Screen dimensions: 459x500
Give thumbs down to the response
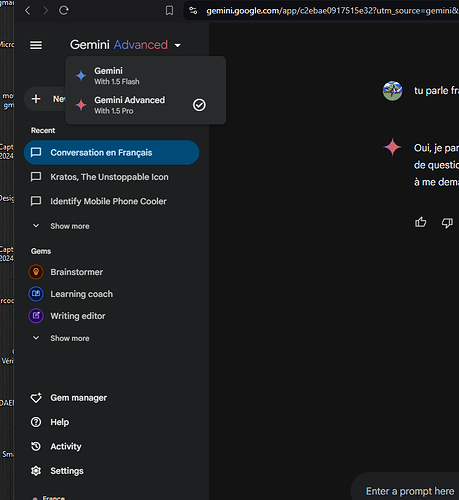tap(447, 222)
